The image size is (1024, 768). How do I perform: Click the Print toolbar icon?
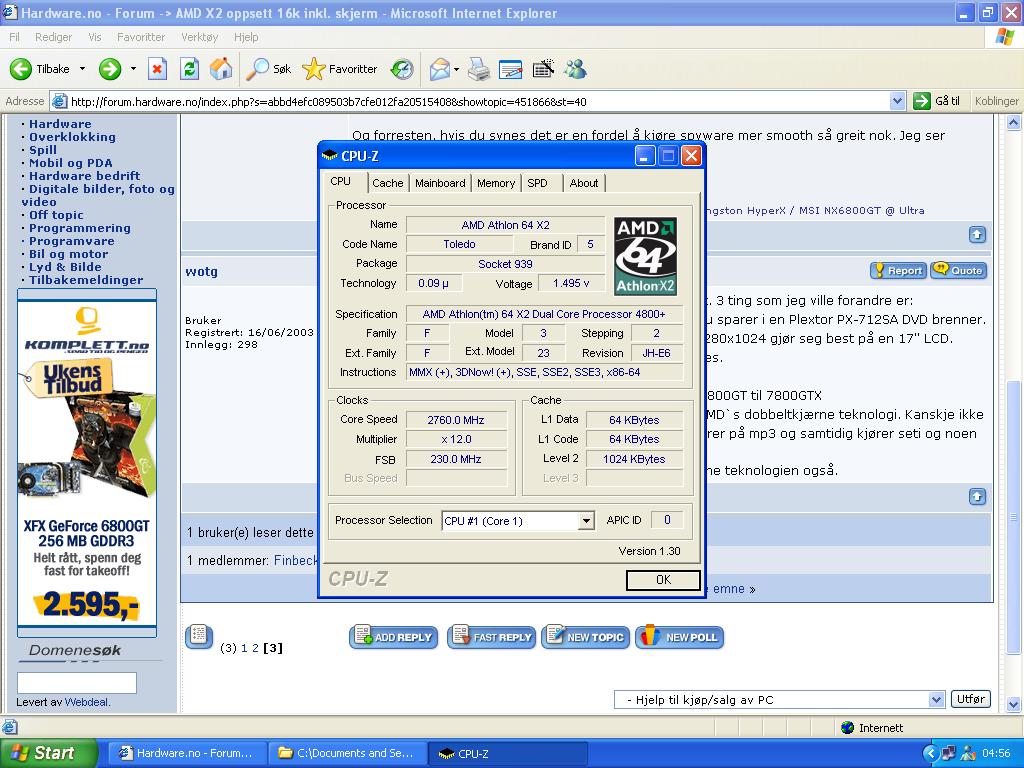(479, 69)
